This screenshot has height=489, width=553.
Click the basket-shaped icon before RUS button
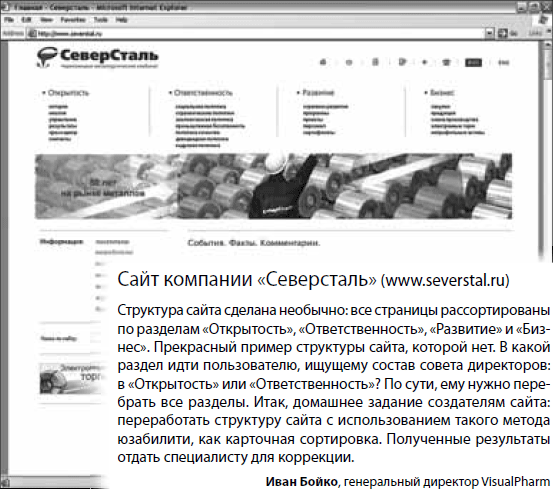(446, 63)
